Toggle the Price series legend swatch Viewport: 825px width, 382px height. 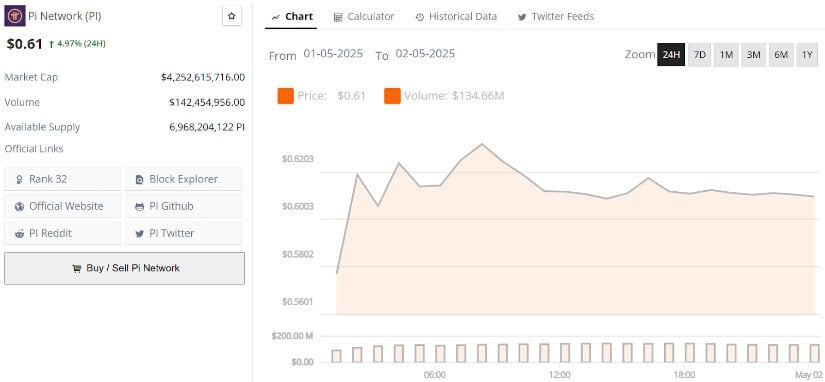(x=285, y=96)
